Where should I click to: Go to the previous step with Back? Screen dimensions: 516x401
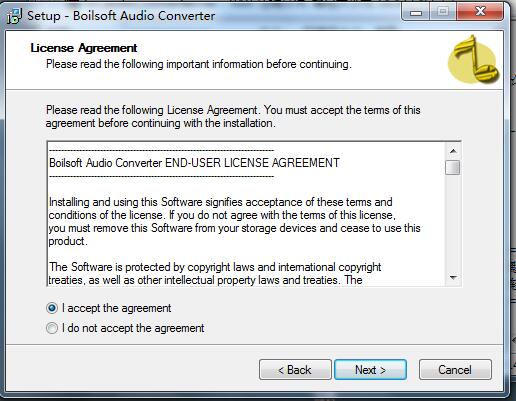click(295, 370)
